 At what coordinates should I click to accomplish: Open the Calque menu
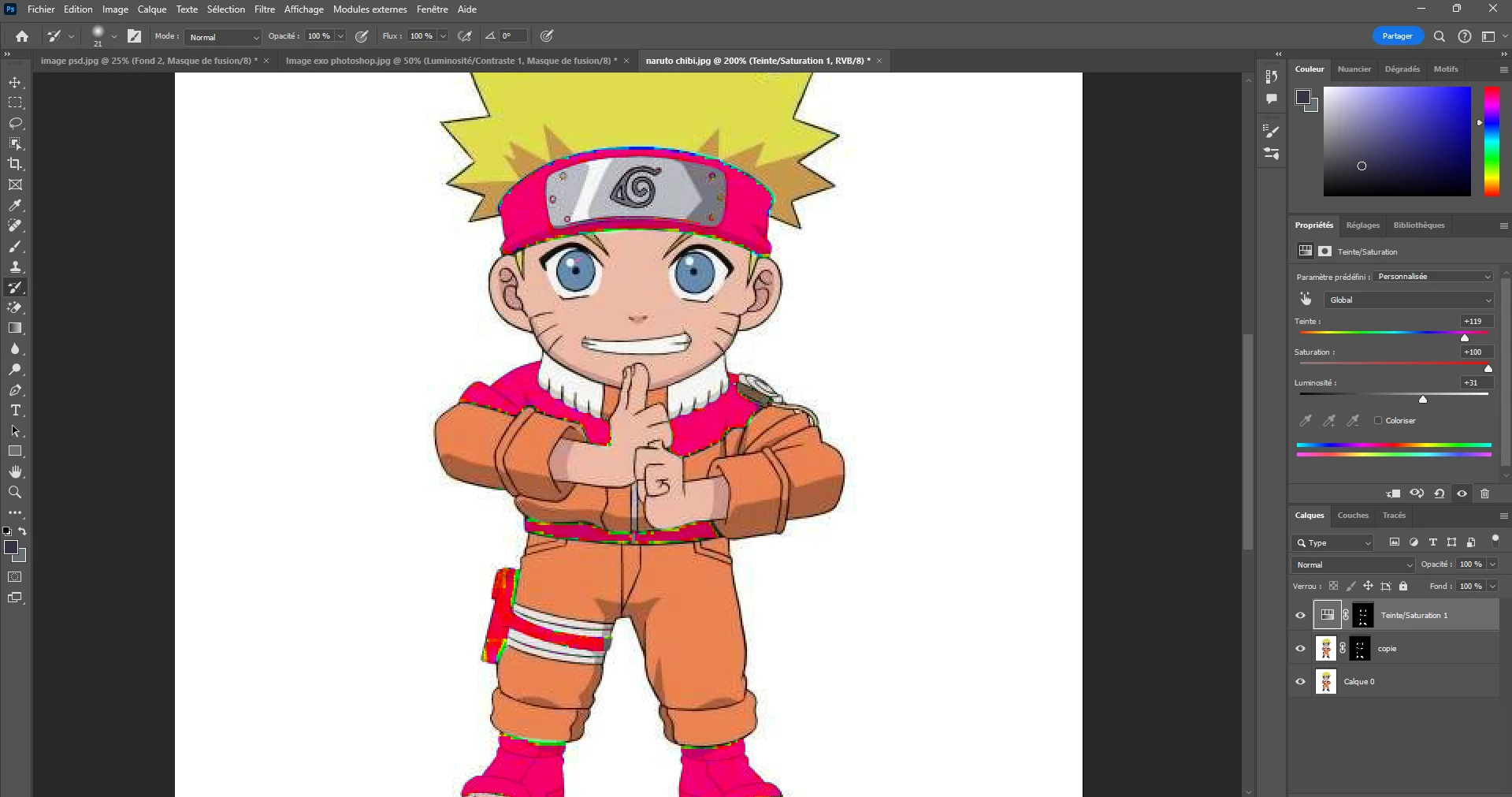pos(152,9)
